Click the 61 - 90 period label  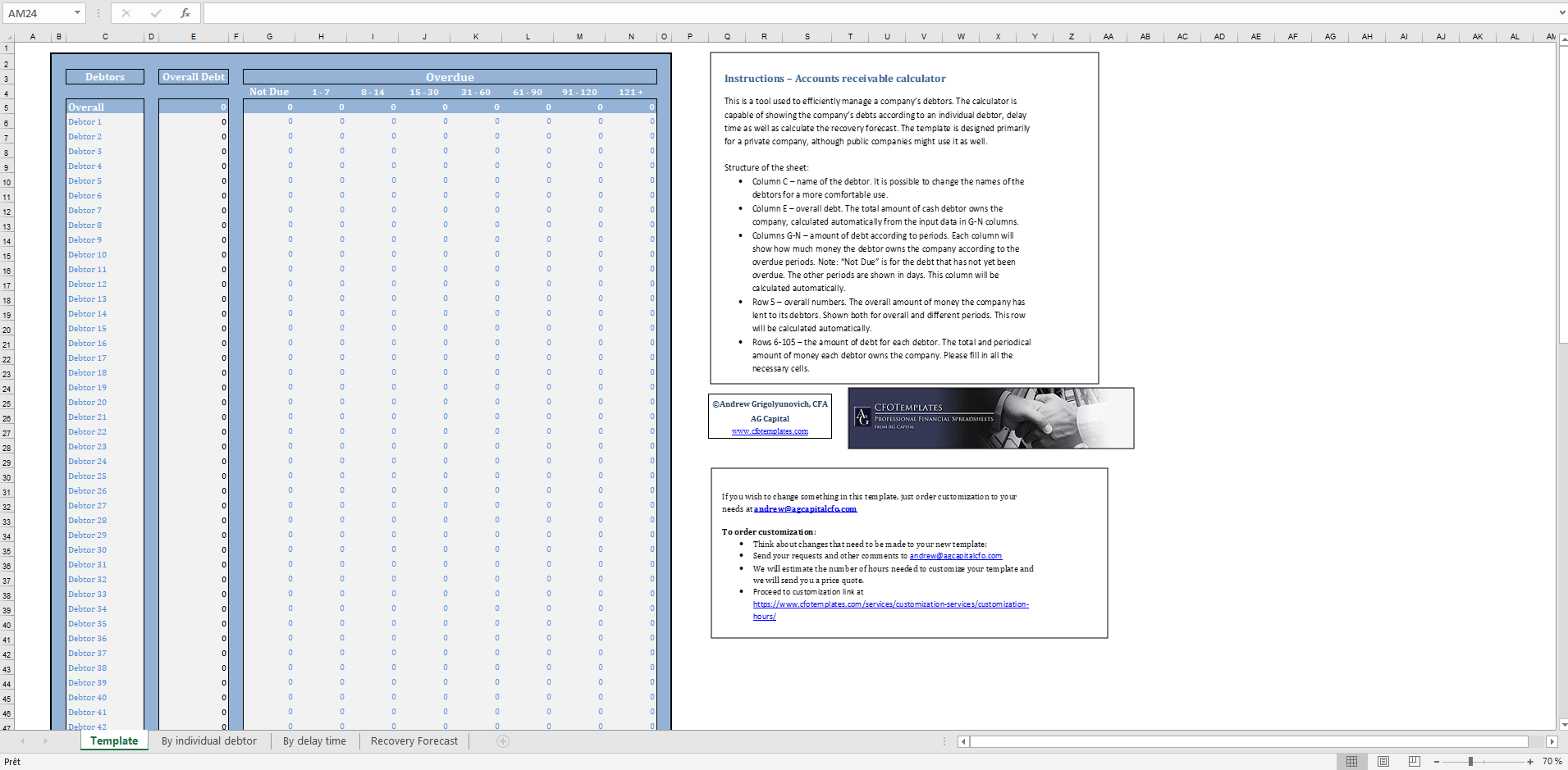click(528, 93)
